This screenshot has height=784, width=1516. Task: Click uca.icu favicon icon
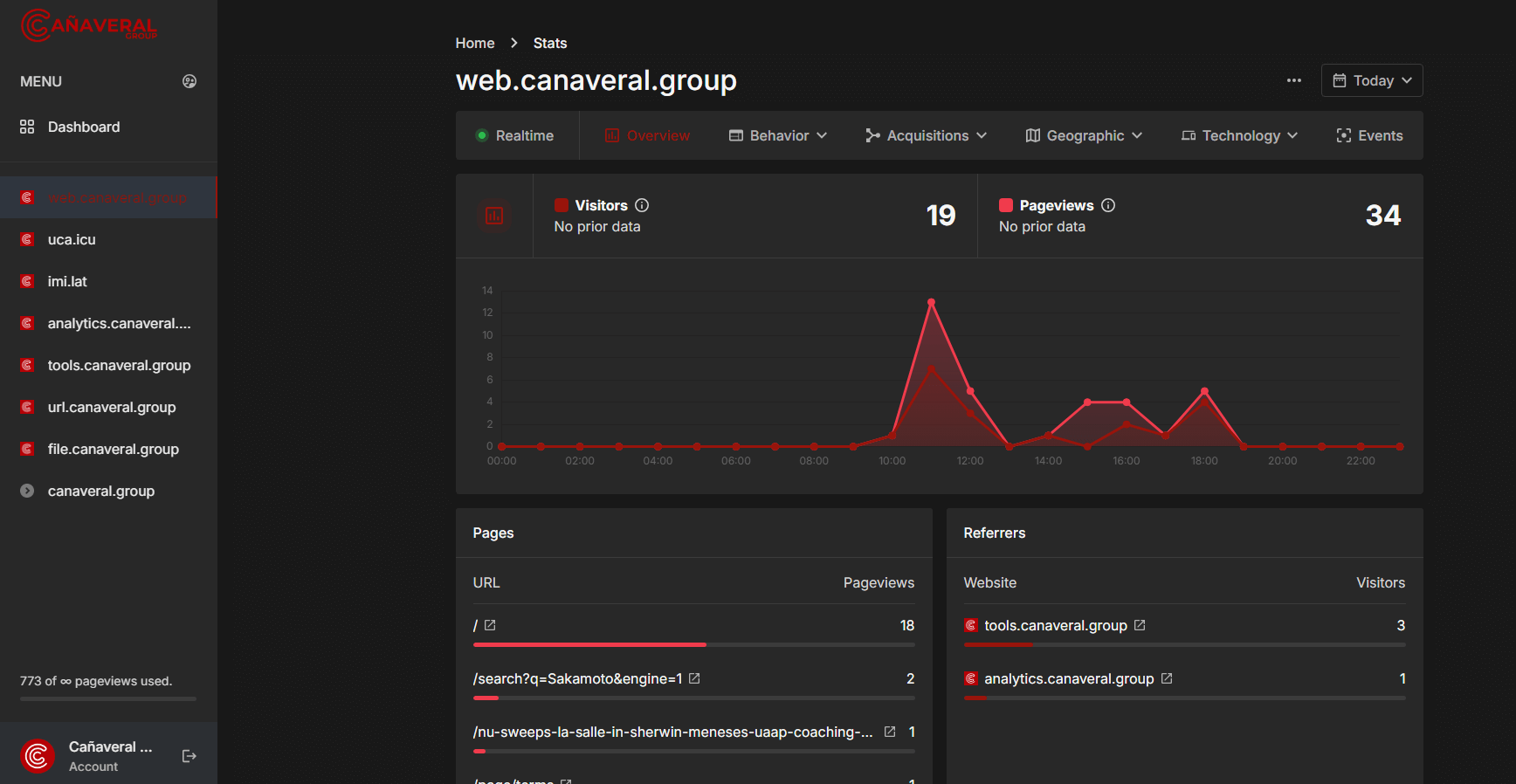tap(27, 239)
